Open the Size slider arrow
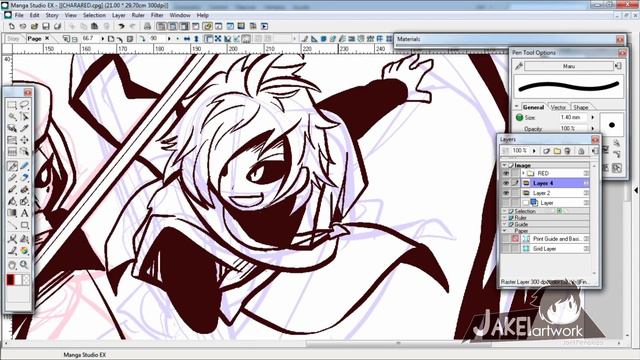Viewport: 640px width, 360px height. pos(593,118)
